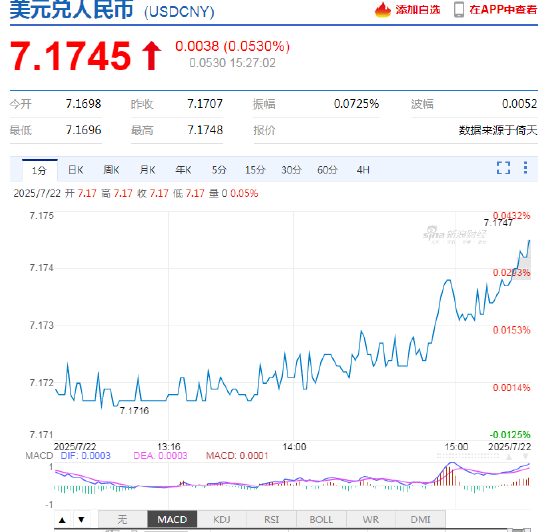Viewport: 550px width, 532px height.
Task: Switch to the 周K chart period
Action: pyautogui.click(x=111, y=170)
